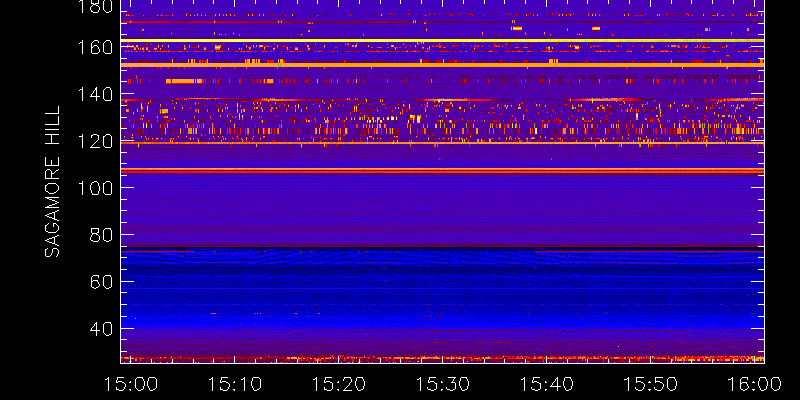Click the 15:40 time axis label
800x400 pixels.
(x=547, y=384)
